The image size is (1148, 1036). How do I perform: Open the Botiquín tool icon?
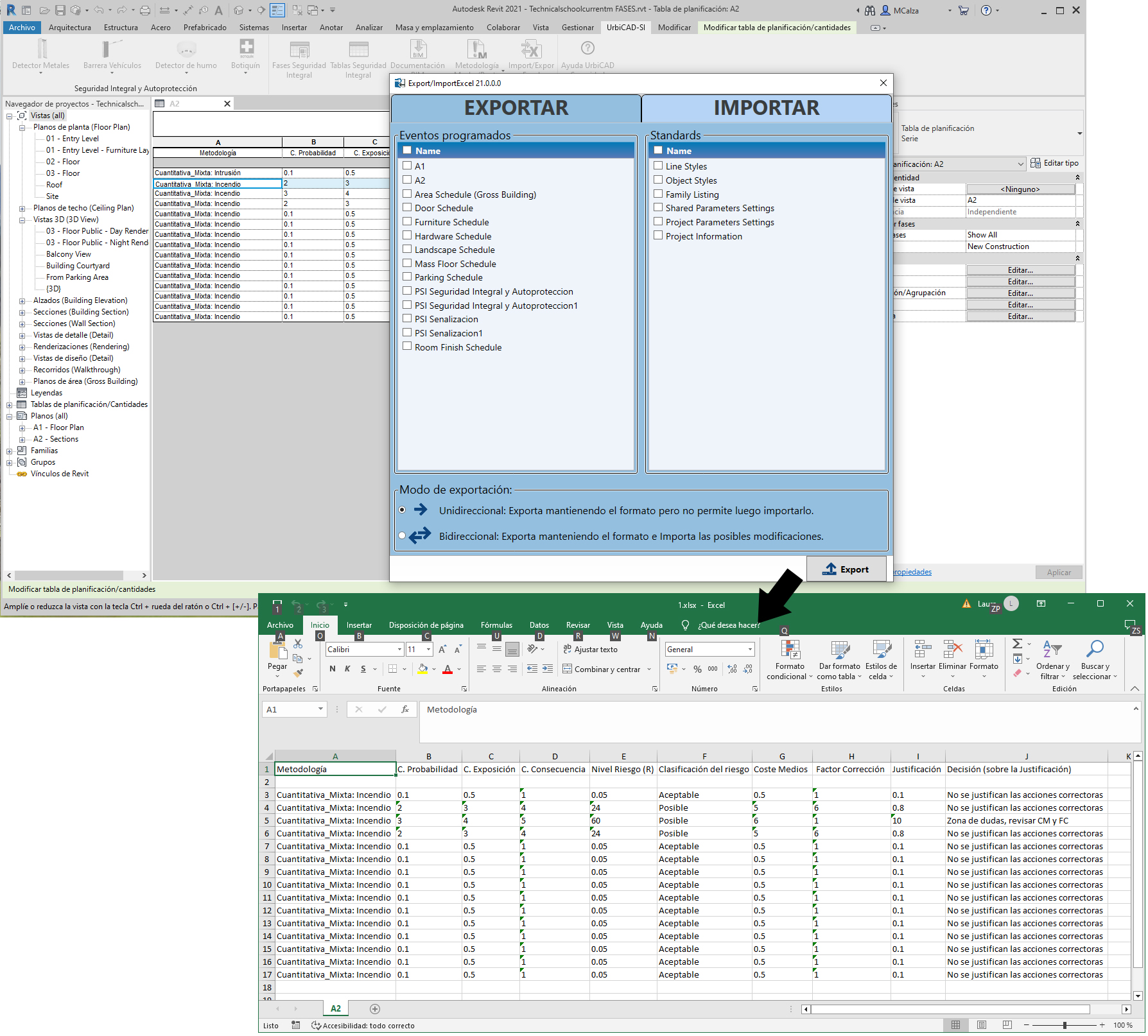(x=246, y=49)
